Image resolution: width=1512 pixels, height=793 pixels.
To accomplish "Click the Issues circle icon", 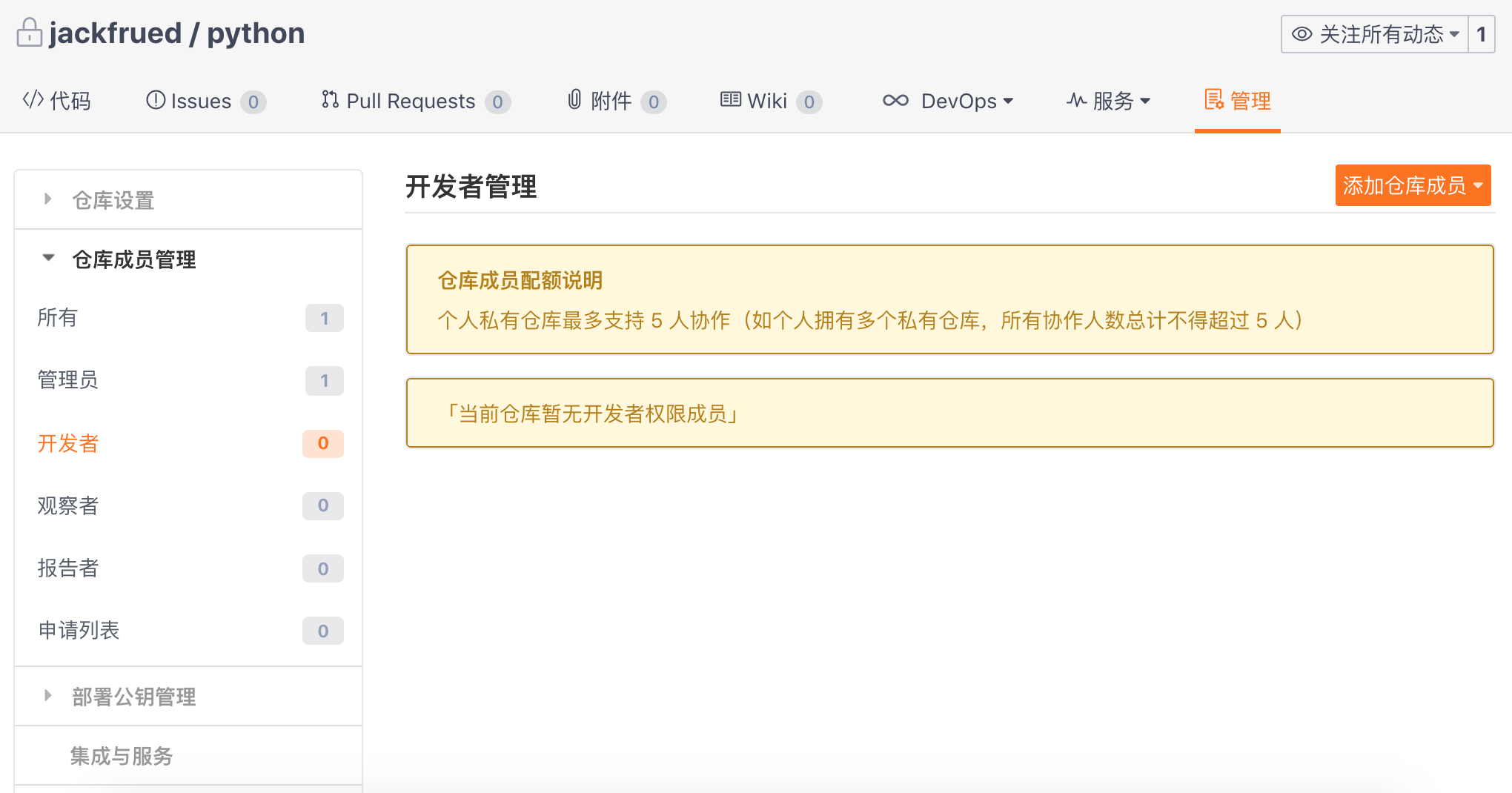I will coord(155,101).
